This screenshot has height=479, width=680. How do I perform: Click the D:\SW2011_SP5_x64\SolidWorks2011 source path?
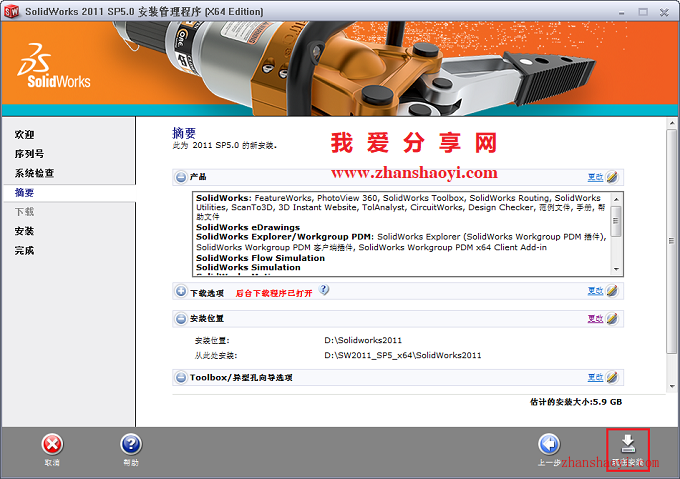click(x=403, y=355)
